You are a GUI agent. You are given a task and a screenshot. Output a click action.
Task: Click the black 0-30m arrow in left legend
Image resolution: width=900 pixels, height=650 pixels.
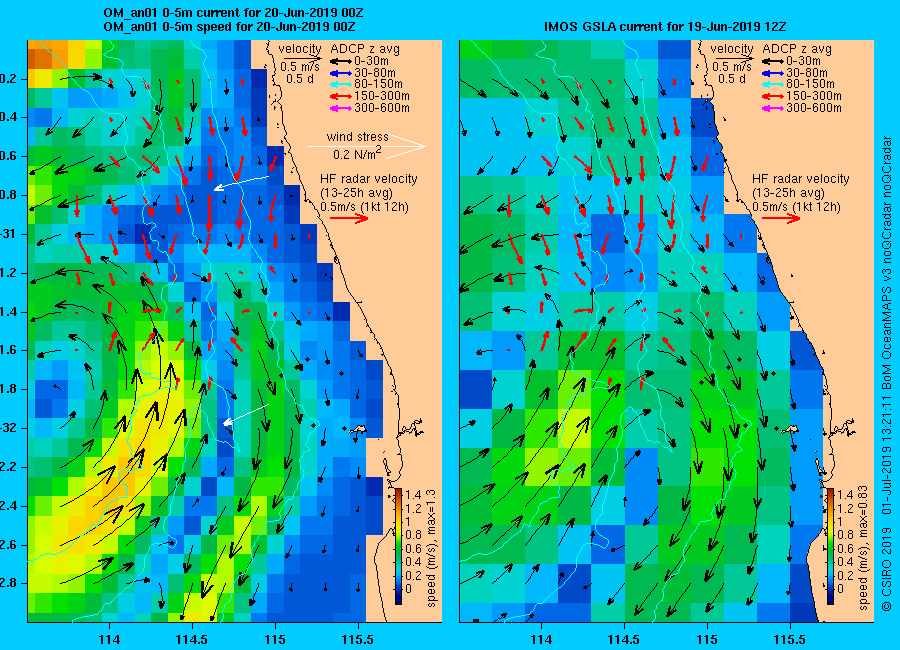click(340, 61)
